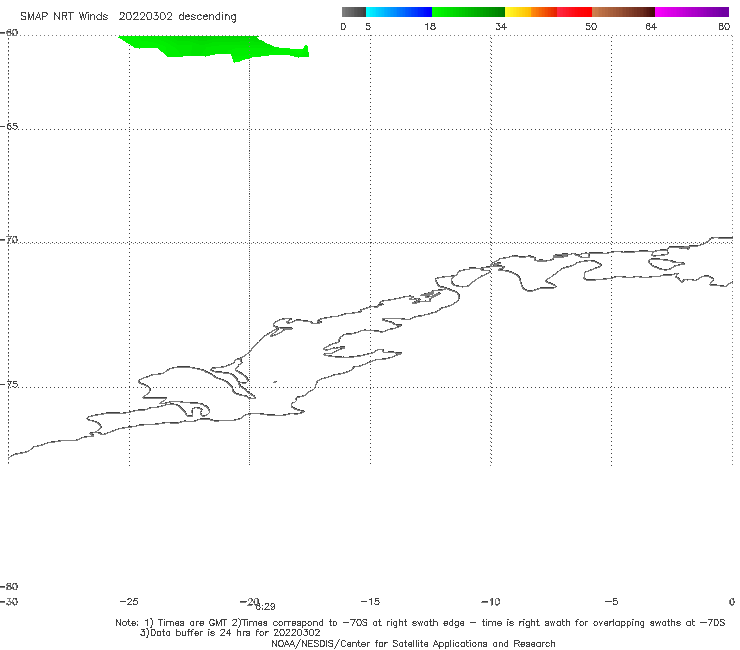
Task: Click the longitude label '-25'
Action: [x=129, y=601]
